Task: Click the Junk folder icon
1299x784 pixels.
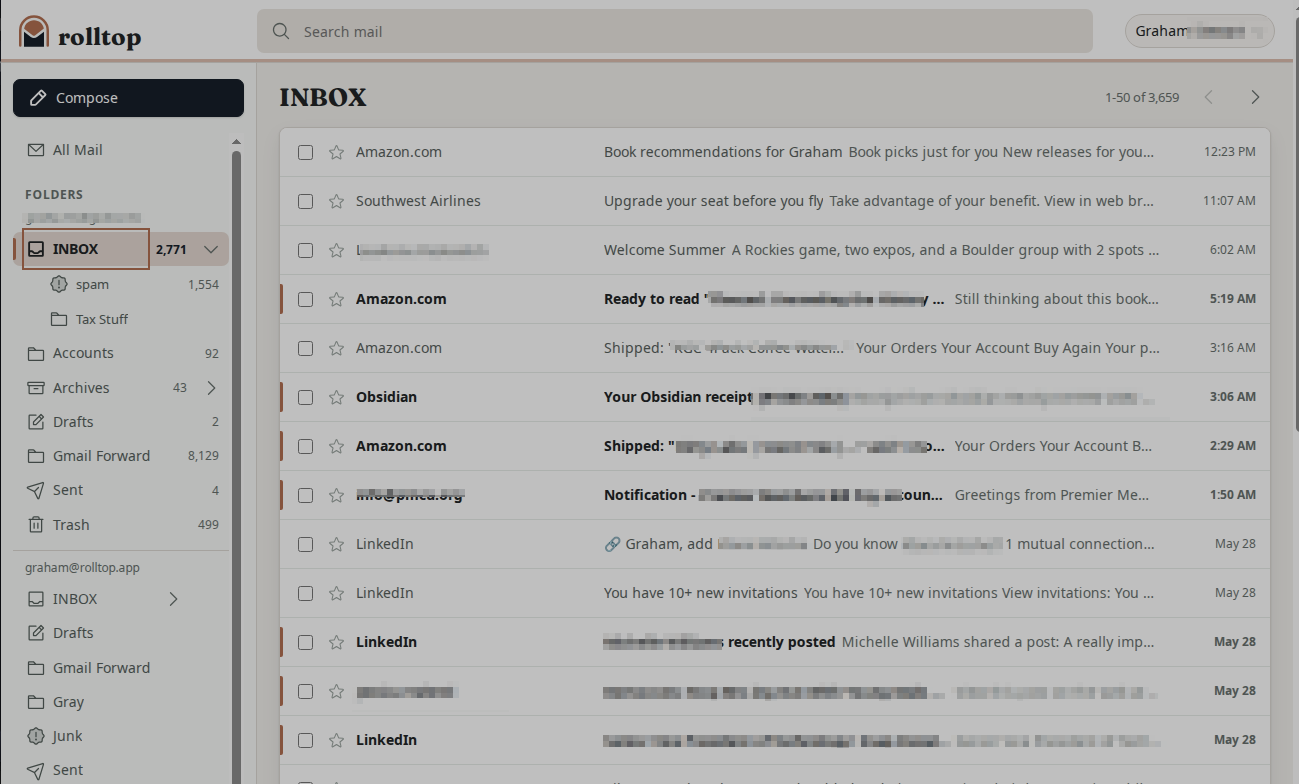Action: [36, 736]
